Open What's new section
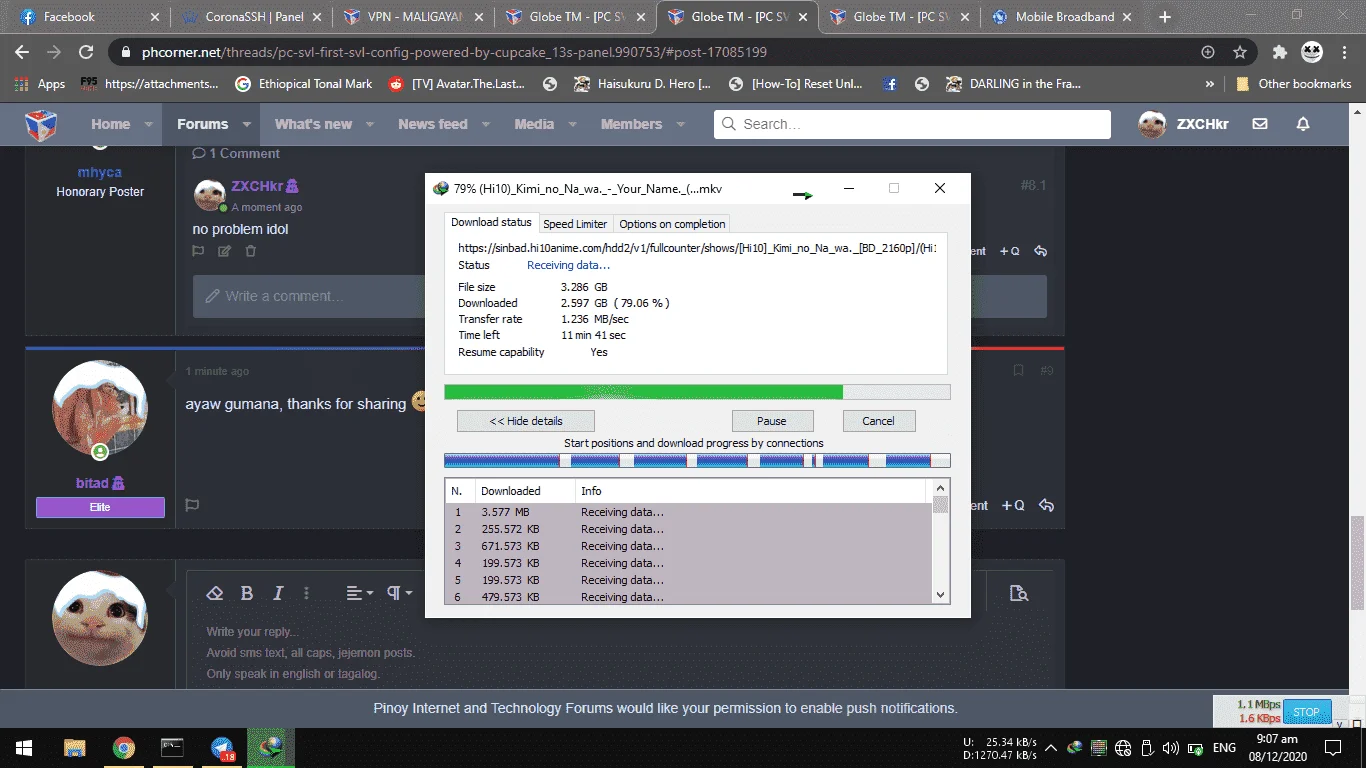1366x768 pixels. 313,124
